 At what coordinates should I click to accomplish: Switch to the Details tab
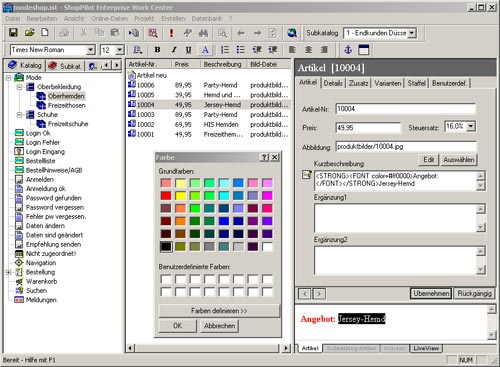click(x=333, y=83)
